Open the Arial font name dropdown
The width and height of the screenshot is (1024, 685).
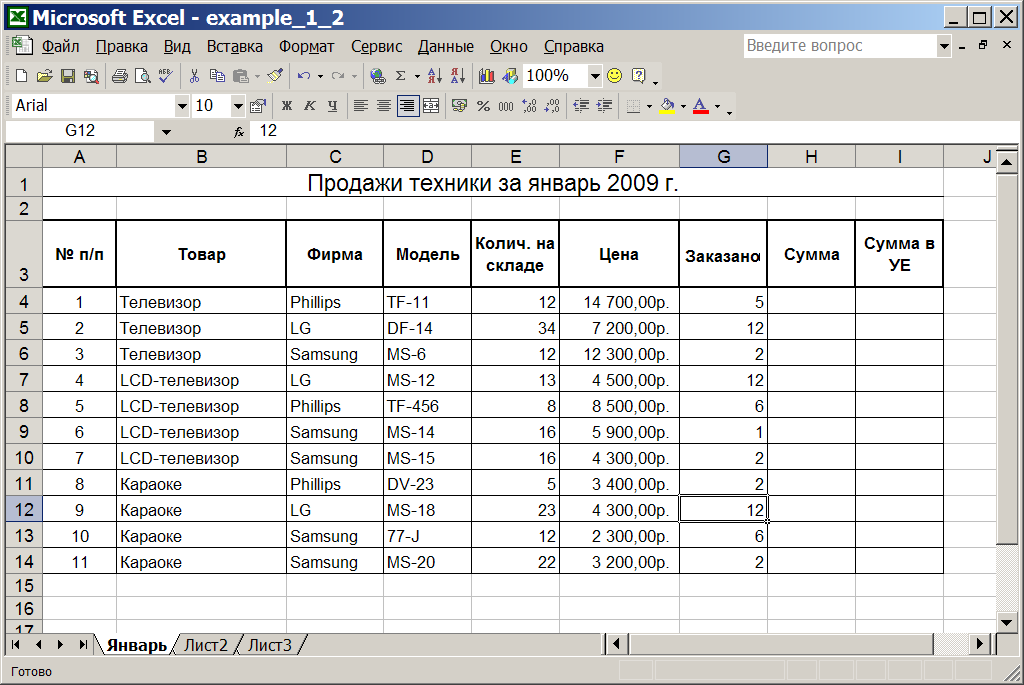(182, 106)
